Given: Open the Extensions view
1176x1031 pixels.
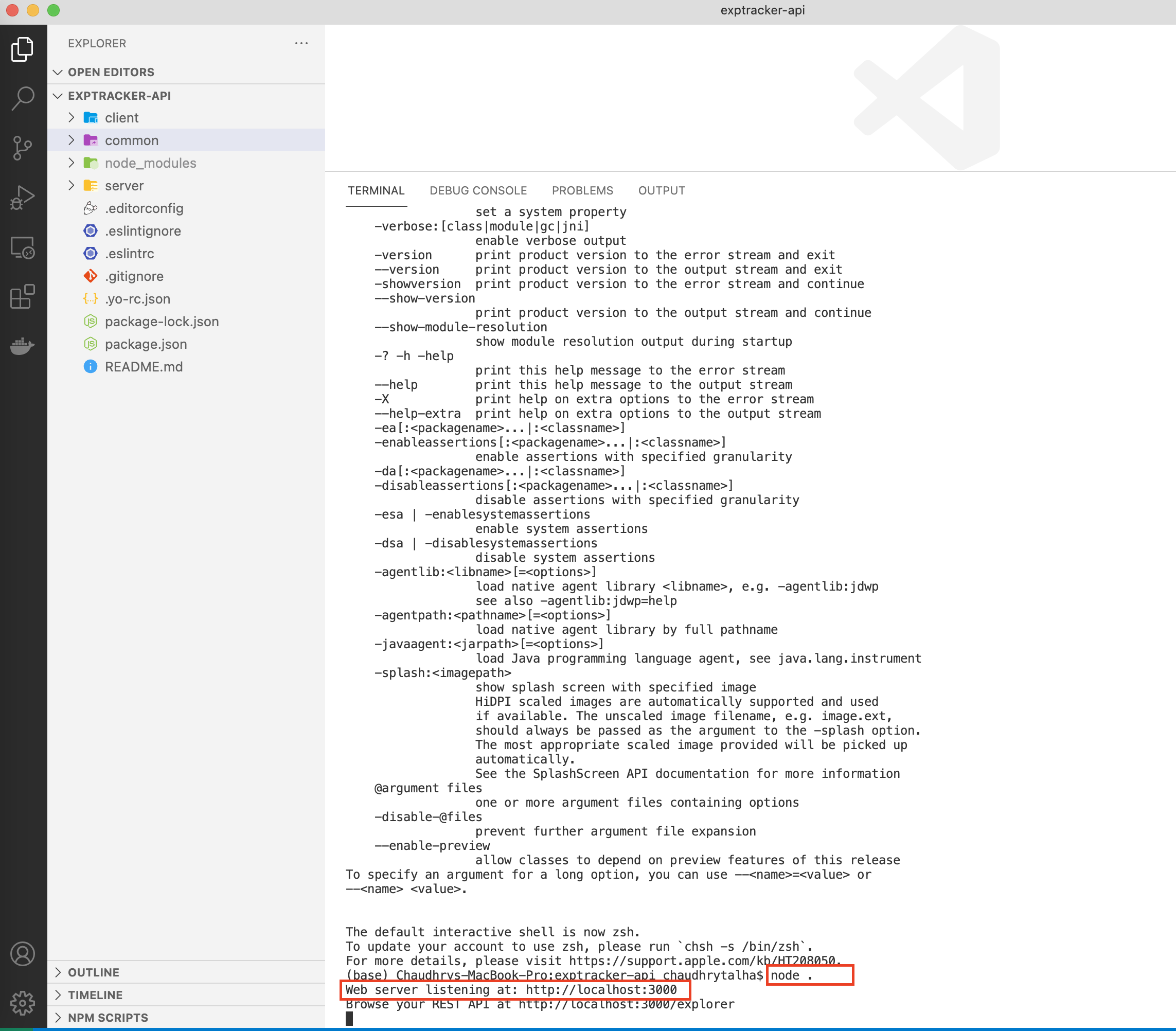Looking at the screenshot, I should click(23, 297).
